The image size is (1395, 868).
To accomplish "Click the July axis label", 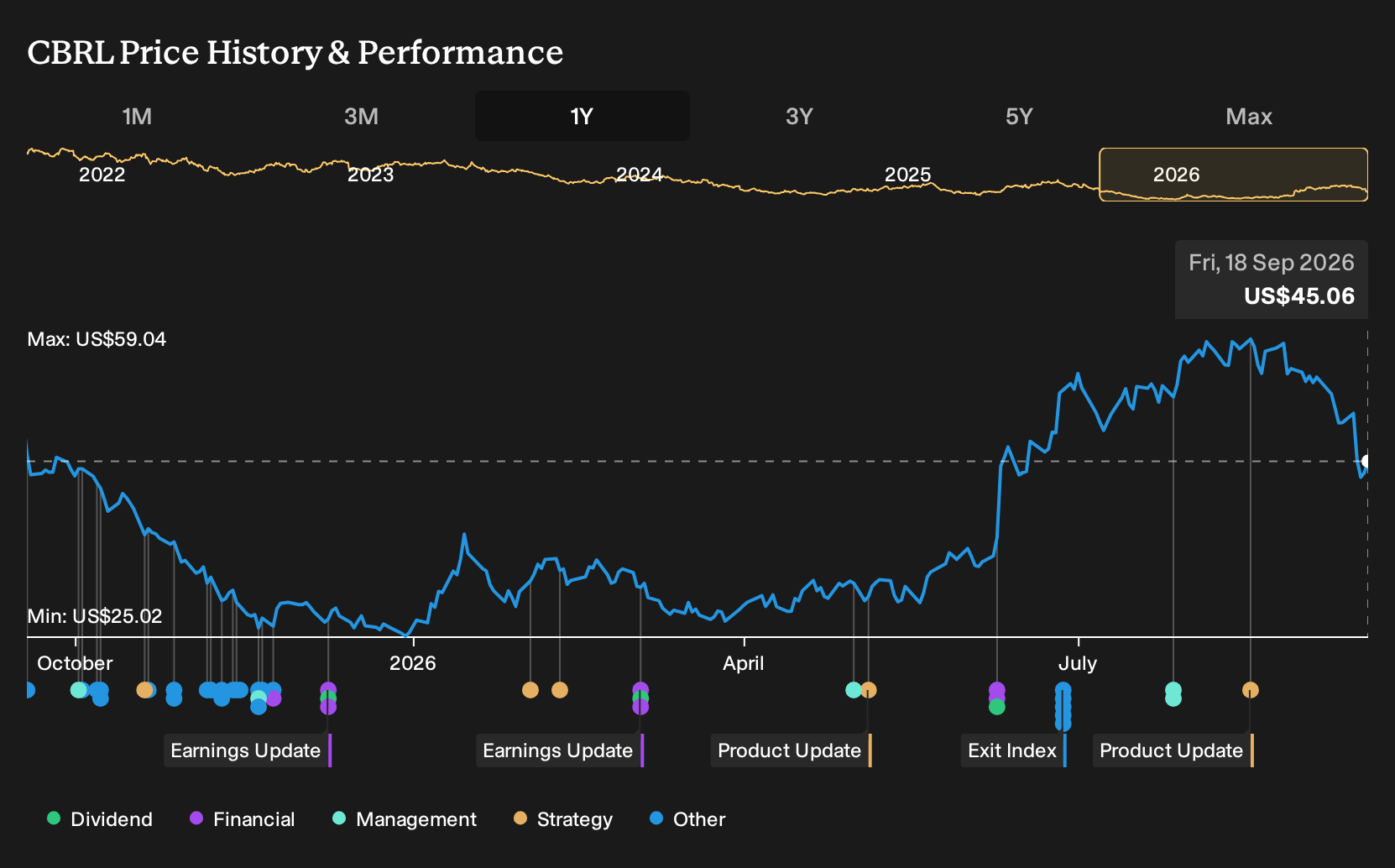I will pyautogui.click(x=1078, y=663).
